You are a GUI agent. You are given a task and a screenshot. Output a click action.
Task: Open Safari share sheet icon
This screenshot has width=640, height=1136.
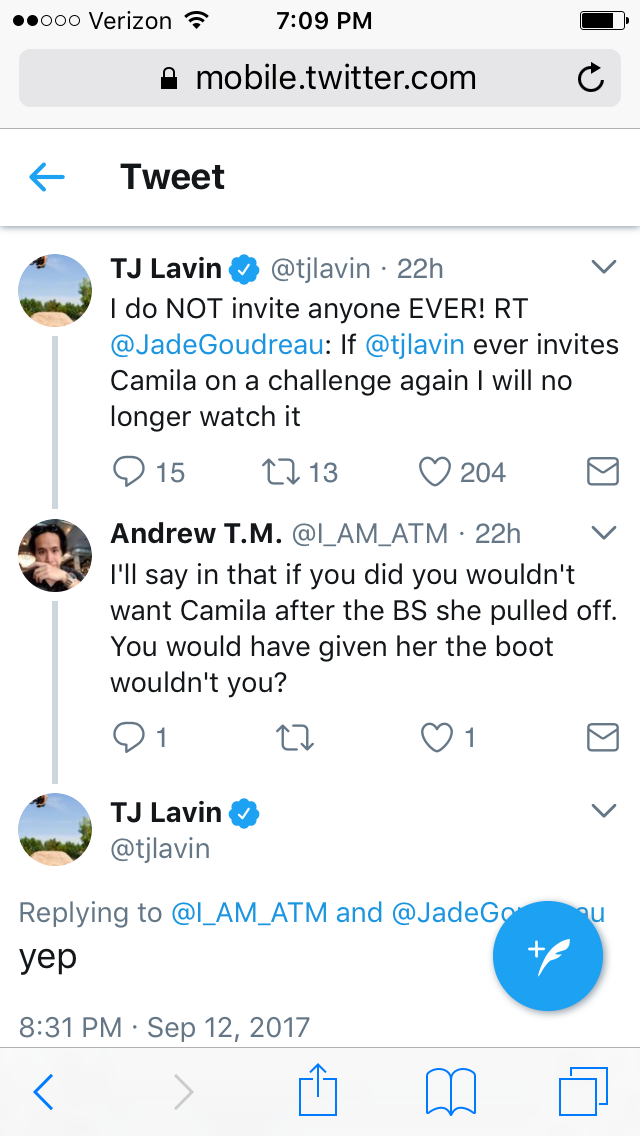click(x=318, y=1090)
